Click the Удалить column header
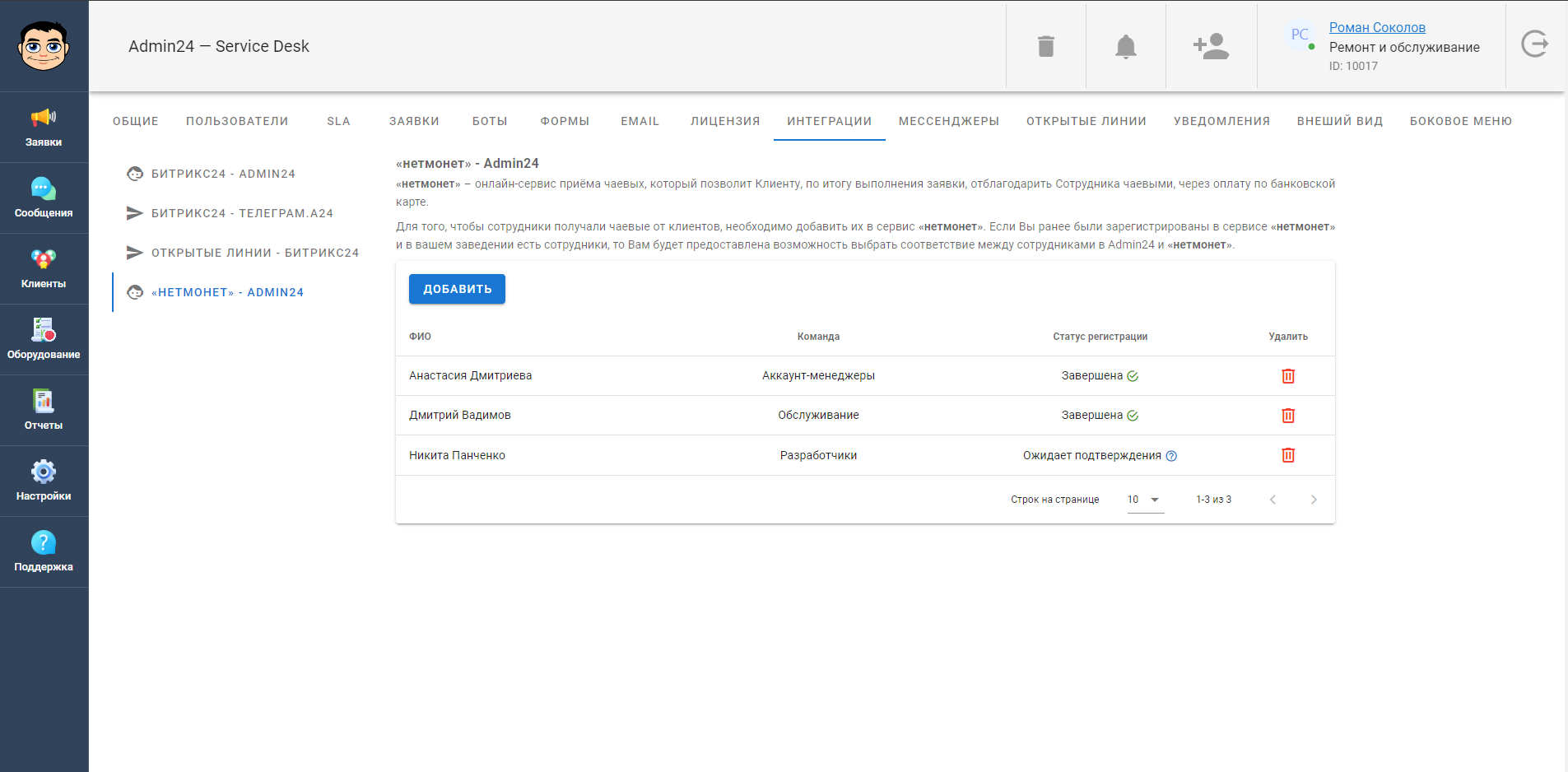Viewport: 1568px width, 772px height. click(x=1288, y=337)
